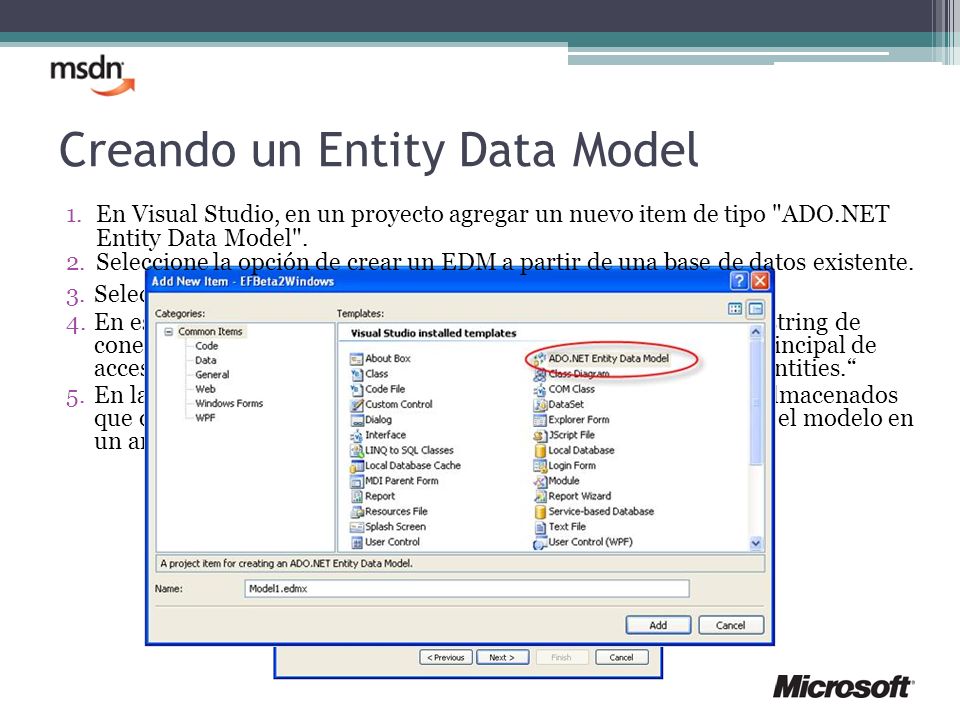
Task: Pick the DataSet template icon
Action: (x=539, y=405)
